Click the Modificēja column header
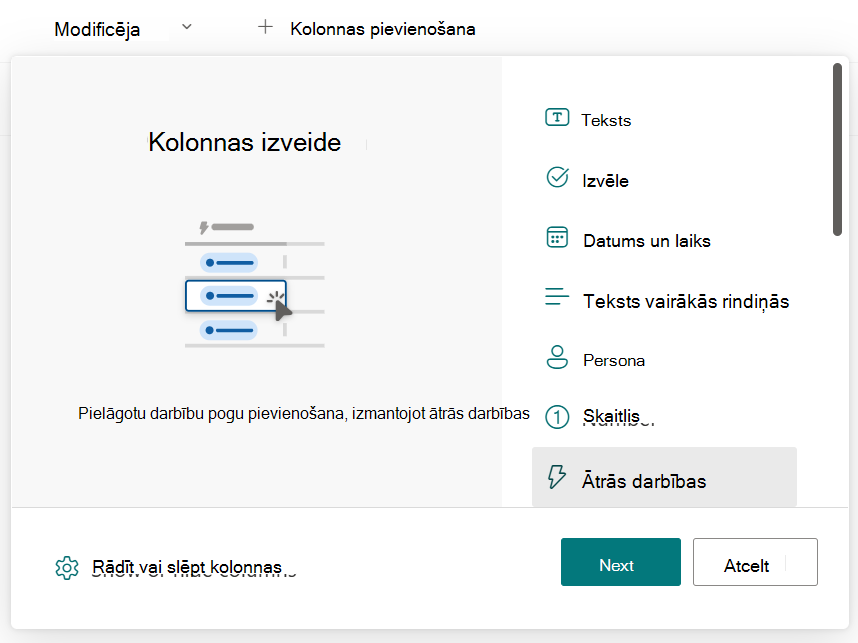858x643 pixels. tap(97, 29)
